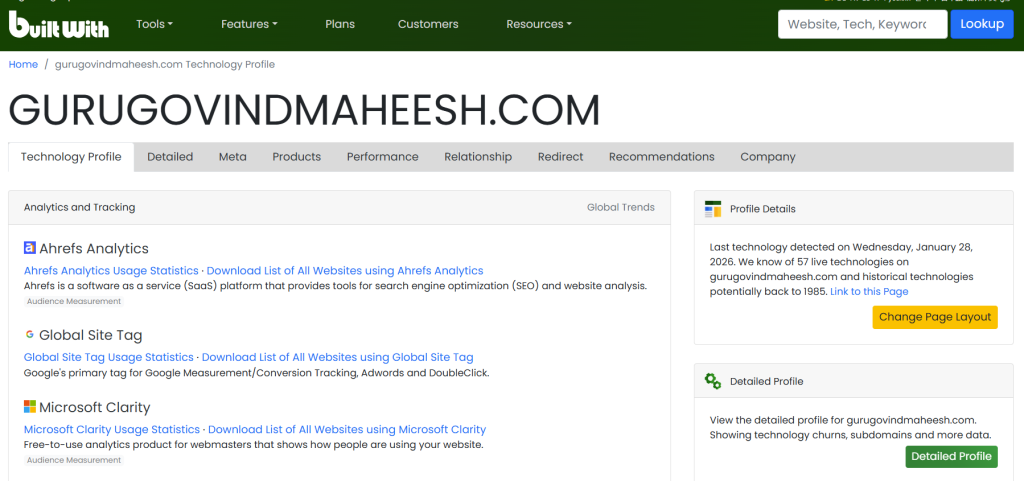1024x481 pixels.
Task: Open the Products tab
Action: click(296, 157)
